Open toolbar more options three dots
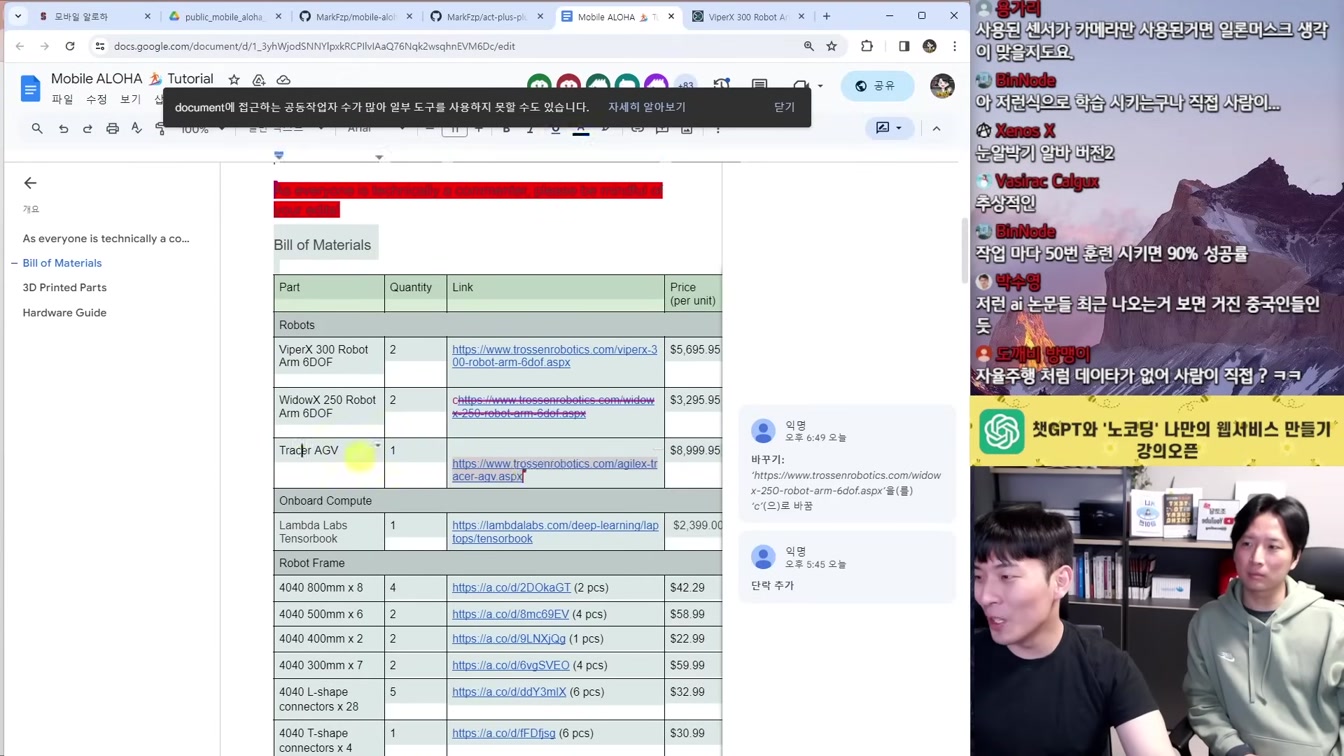 coord(717,128)
